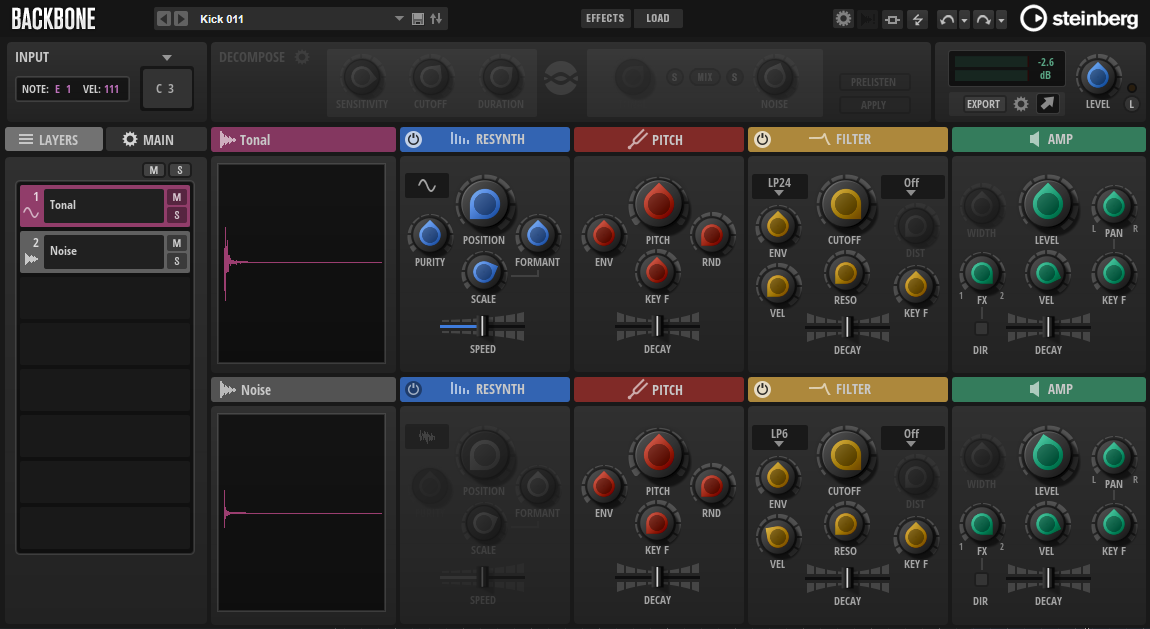Click the redo arrow icon

[984, 20]
